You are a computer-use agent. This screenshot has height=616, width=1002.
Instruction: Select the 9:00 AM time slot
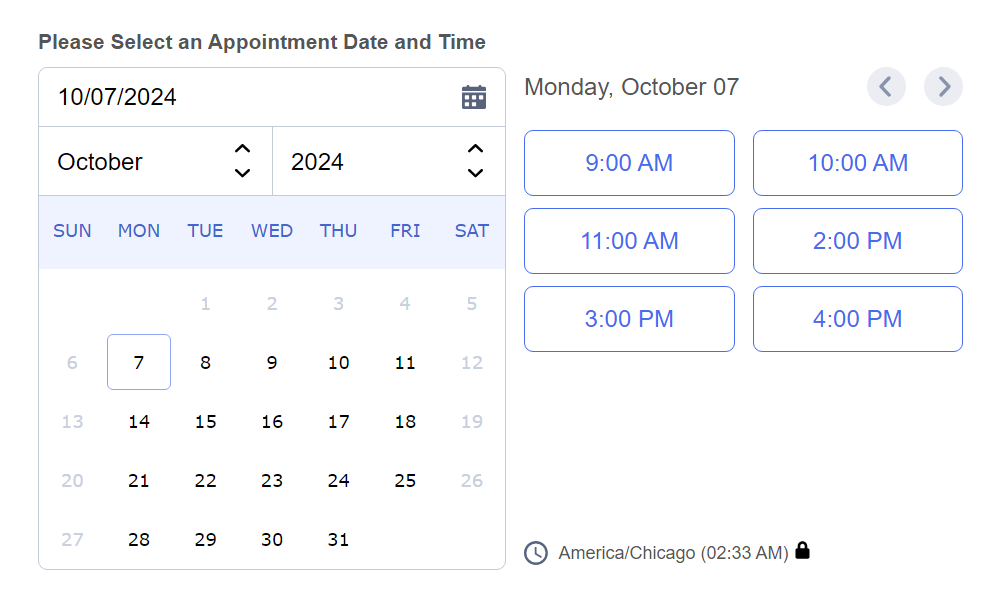pos(629,163)
